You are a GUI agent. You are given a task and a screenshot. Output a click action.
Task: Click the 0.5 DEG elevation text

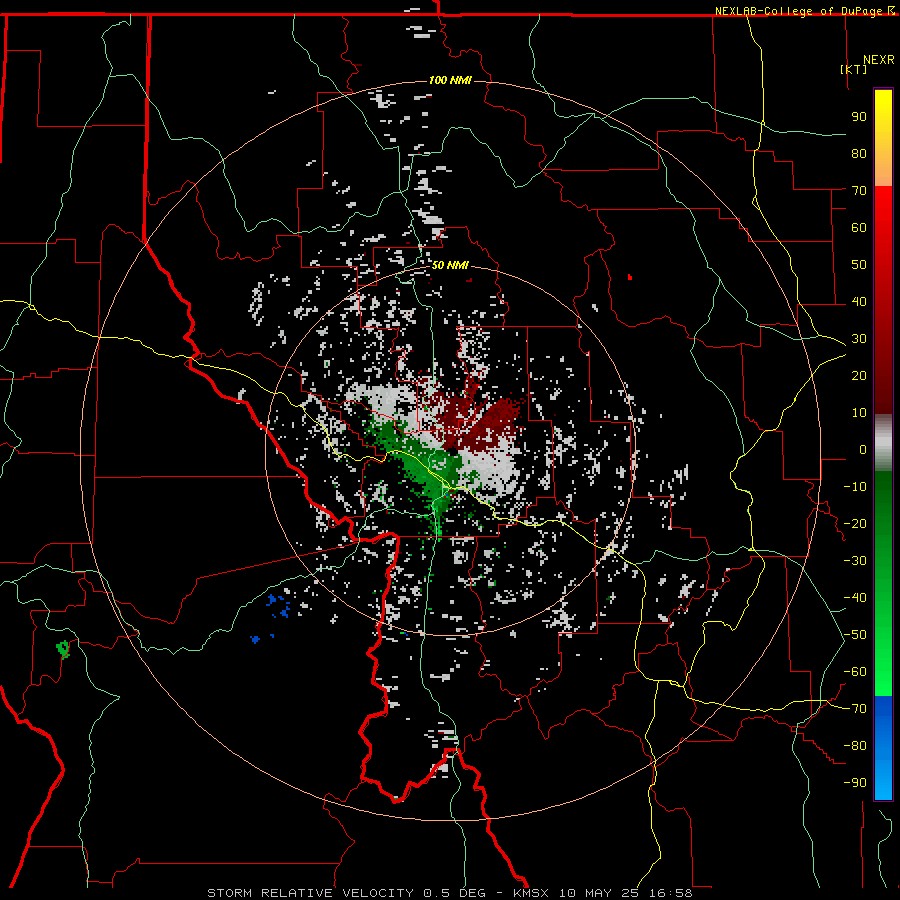coord(454,893)
